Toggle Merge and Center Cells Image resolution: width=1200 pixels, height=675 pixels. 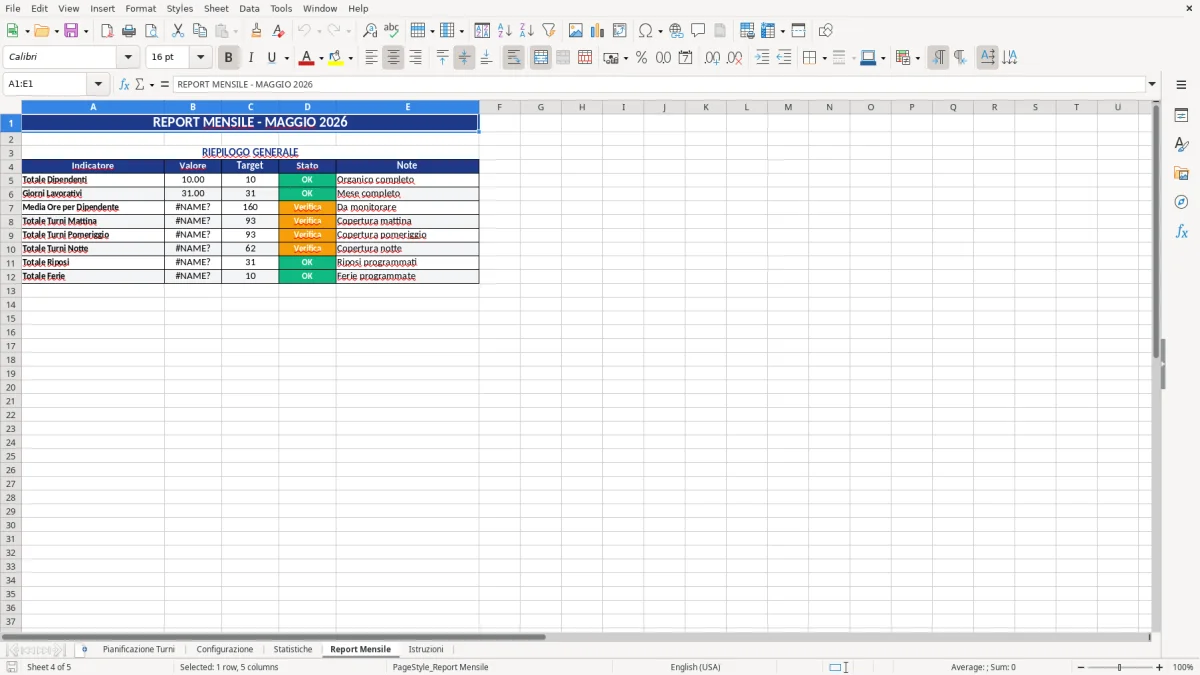(541, 58)
